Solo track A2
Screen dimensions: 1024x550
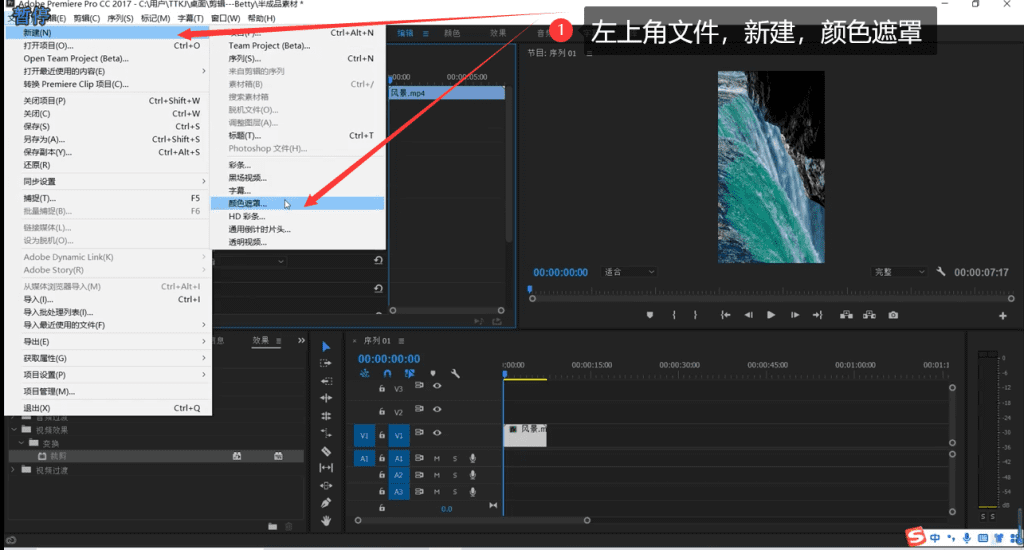tap(455, 475)
